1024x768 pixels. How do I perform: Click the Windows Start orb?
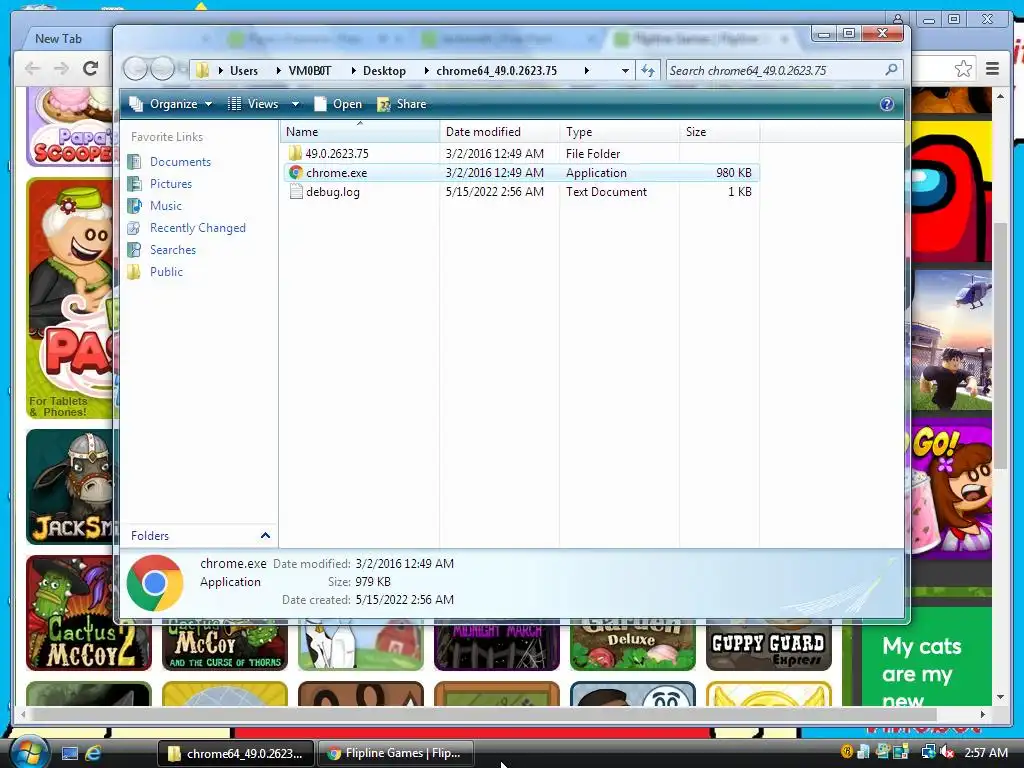(29, 752)
